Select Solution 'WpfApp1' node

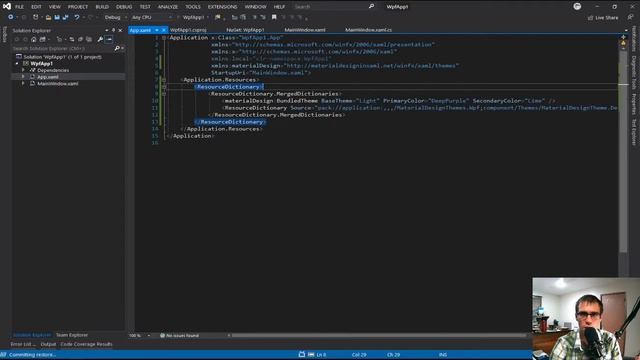coord(62,57)
